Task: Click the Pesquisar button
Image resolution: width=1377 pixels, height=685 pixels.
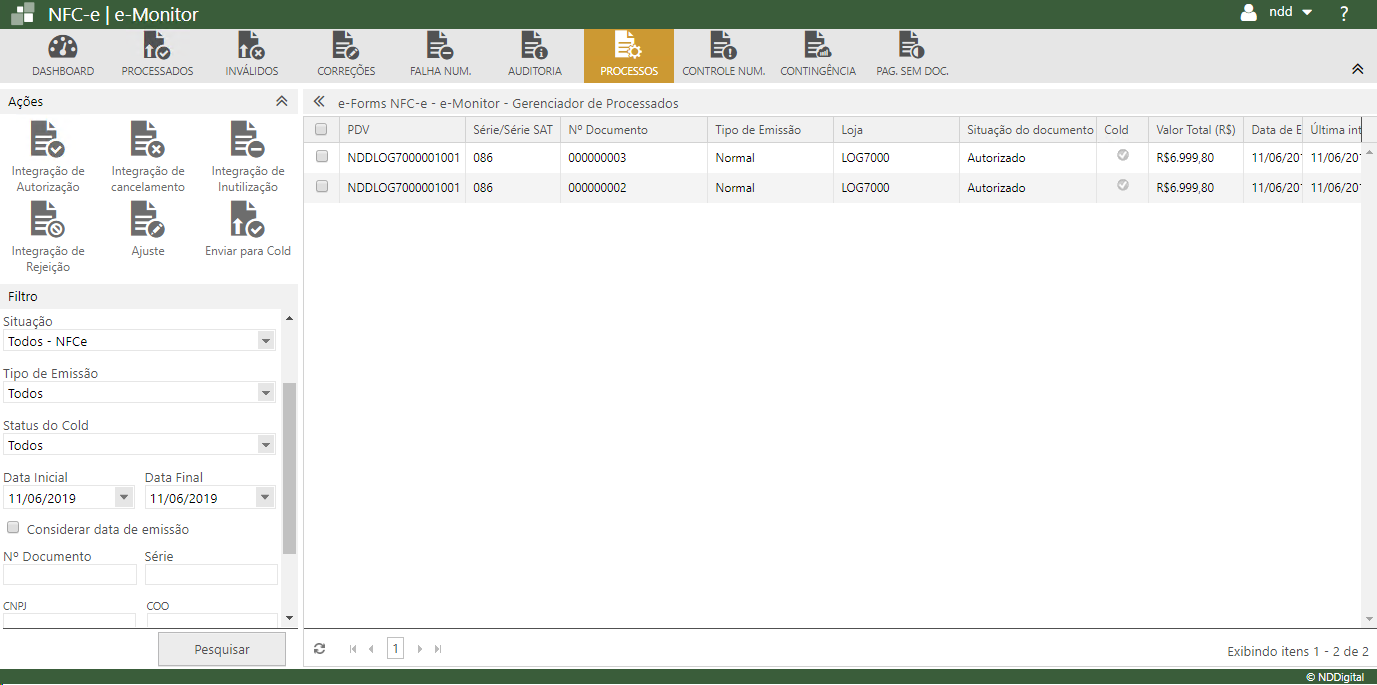Action: point(222,649)
